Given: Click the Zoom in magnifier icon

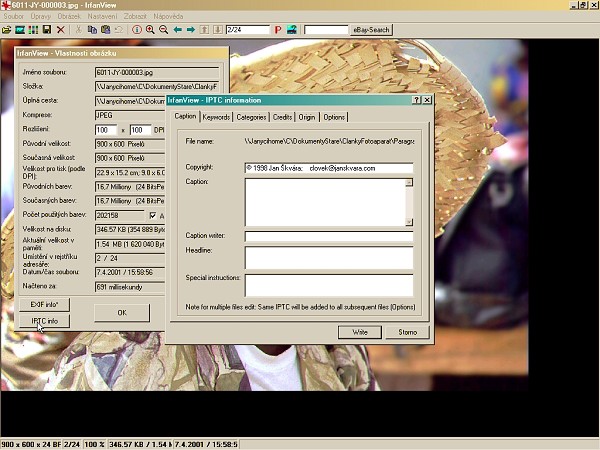Looking at the screenshot, I should coord(150,30).
